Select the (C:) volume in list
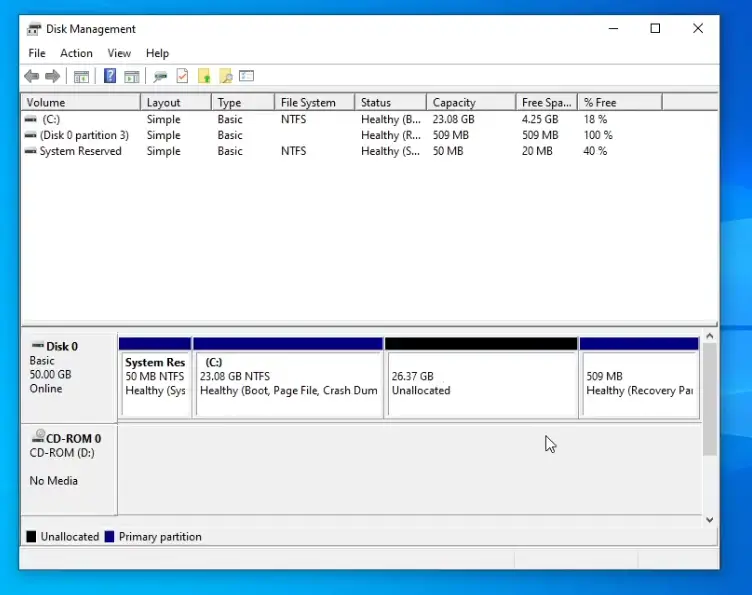The width and height of the screenshot is (752, 595). tap(51, 119)
